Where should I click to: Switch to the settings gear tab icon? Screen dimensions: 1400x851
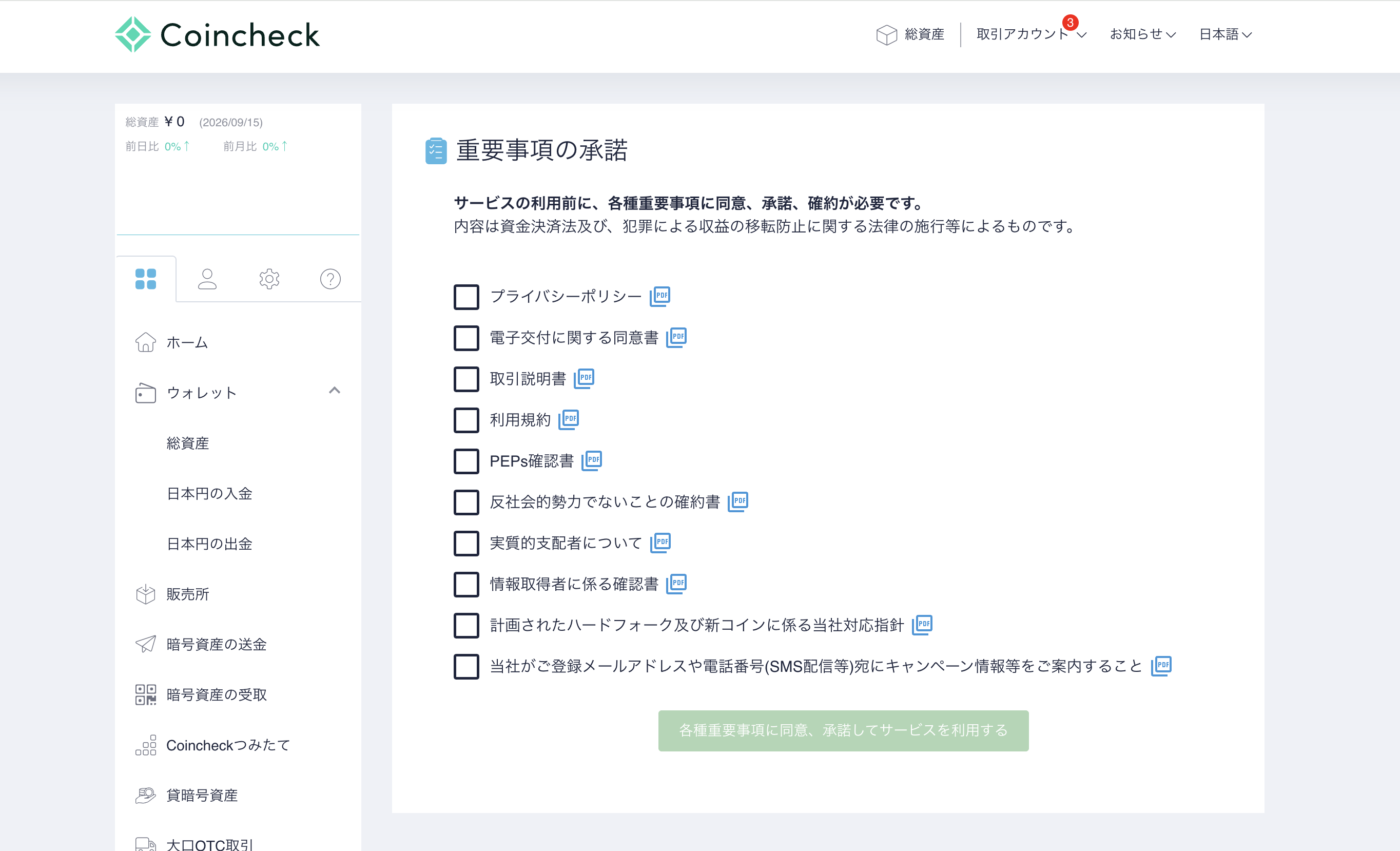coord(269,279)
